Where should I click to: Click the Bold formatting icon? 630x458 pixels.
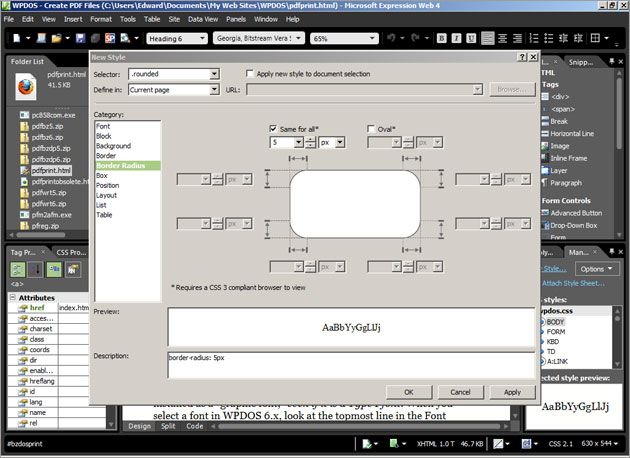[x=441, y=38]
